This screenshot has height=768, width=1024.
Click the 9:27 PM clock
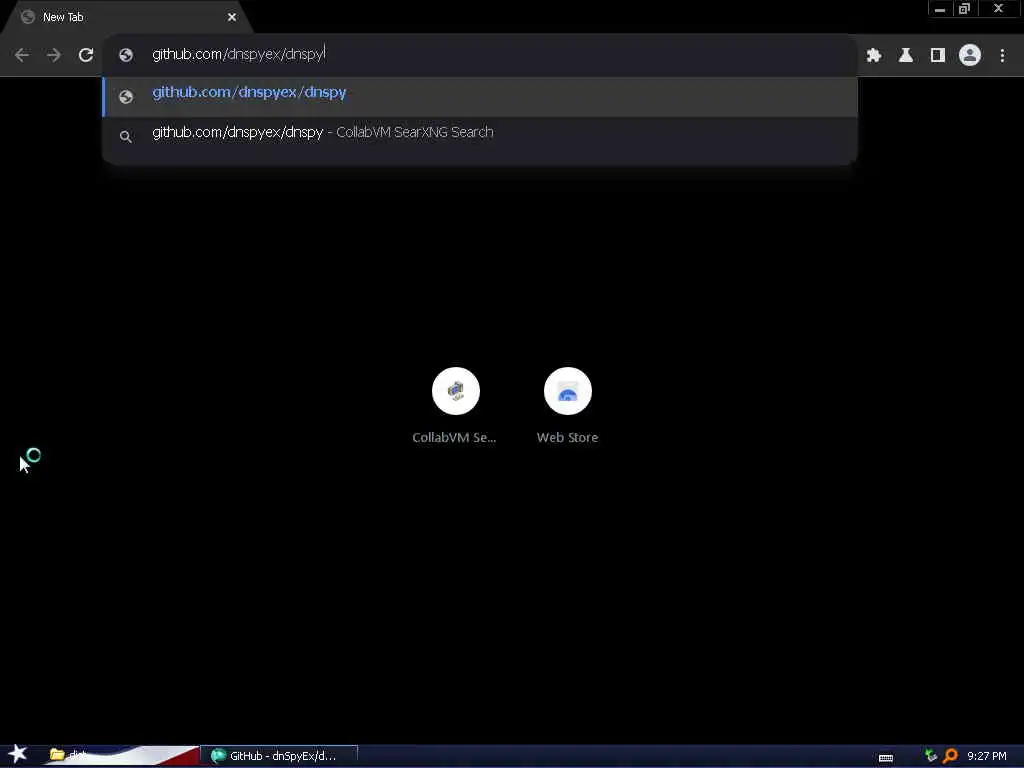[987, 756]
